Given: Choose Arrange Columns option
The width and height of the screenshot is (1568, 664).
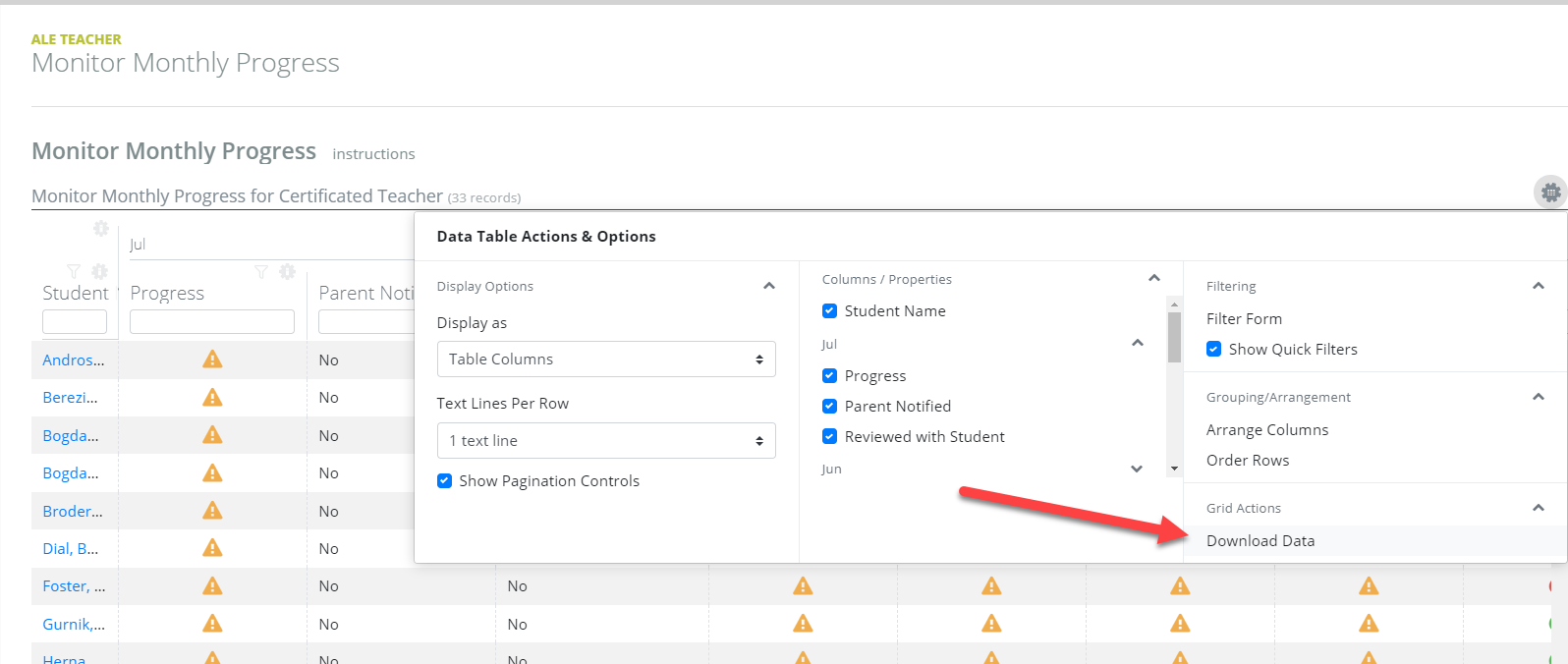Looking at the screenshot, I should (x=1266, y=430).
